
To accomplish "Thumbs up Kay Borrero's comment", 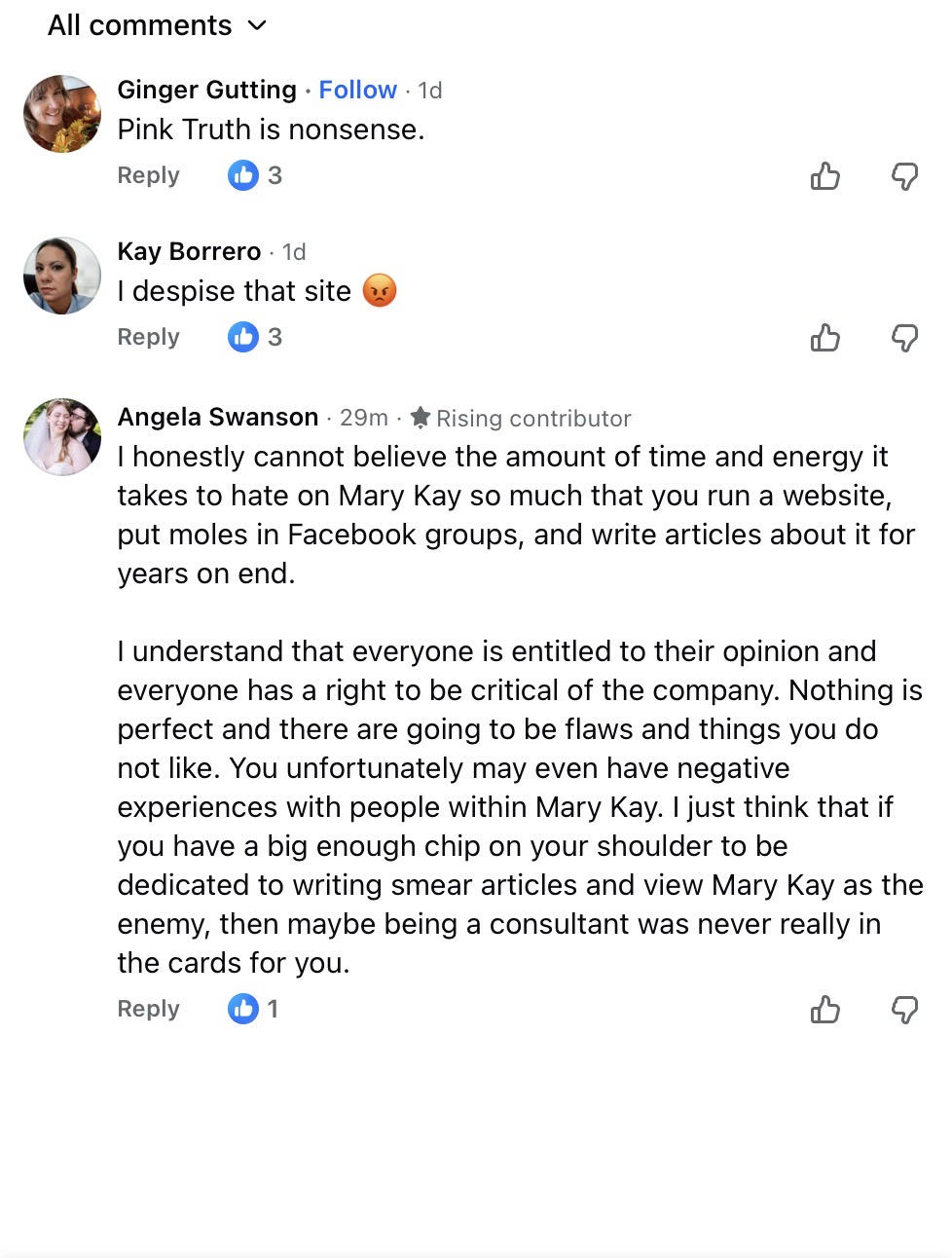I will (x=824, y=338).
